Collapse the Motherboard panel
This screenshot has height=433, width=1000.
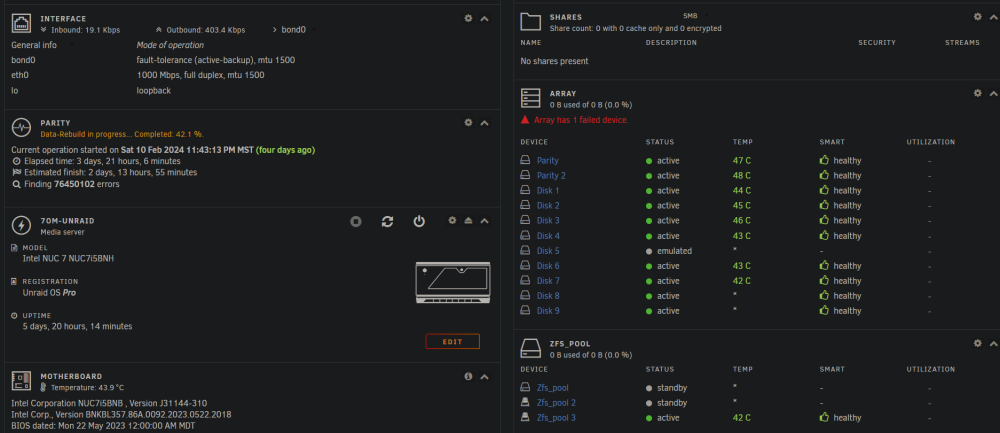(x=484, y=377)
